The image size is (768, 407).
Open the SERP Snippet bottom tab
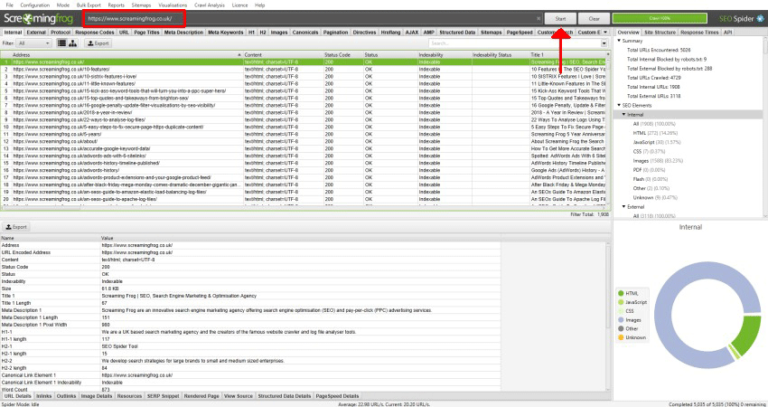pyautogui.click(x=163, y=396)
